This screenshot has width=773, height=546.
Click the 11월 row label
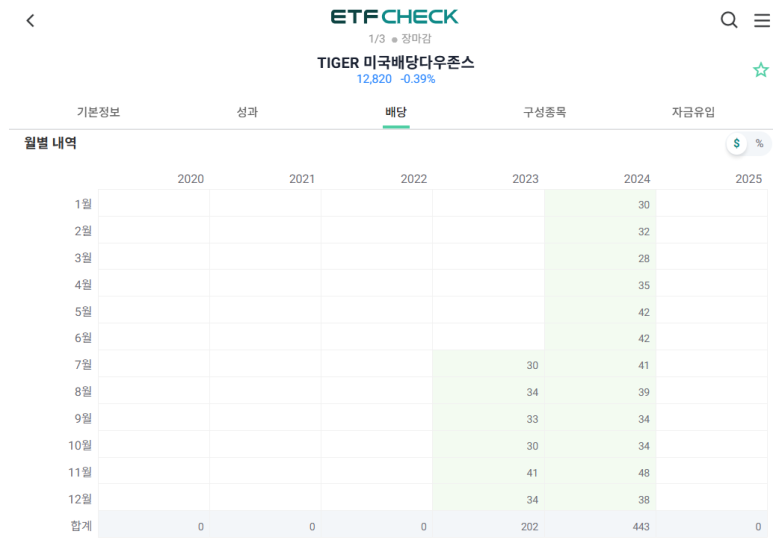click(80, 473)
